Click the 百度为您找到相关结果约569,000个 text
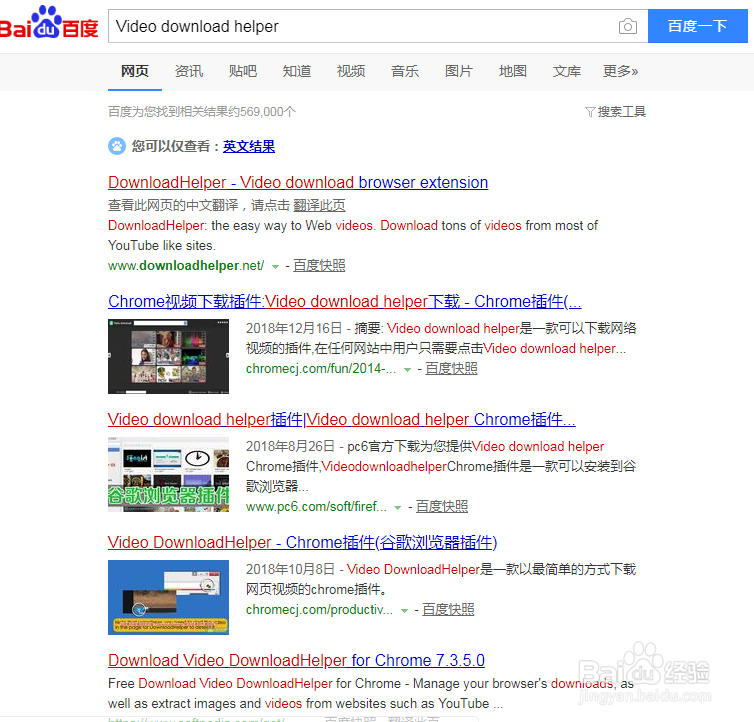The width and height of the screenshot is (754, 722). pyautogui.click(x=202, y=112)
